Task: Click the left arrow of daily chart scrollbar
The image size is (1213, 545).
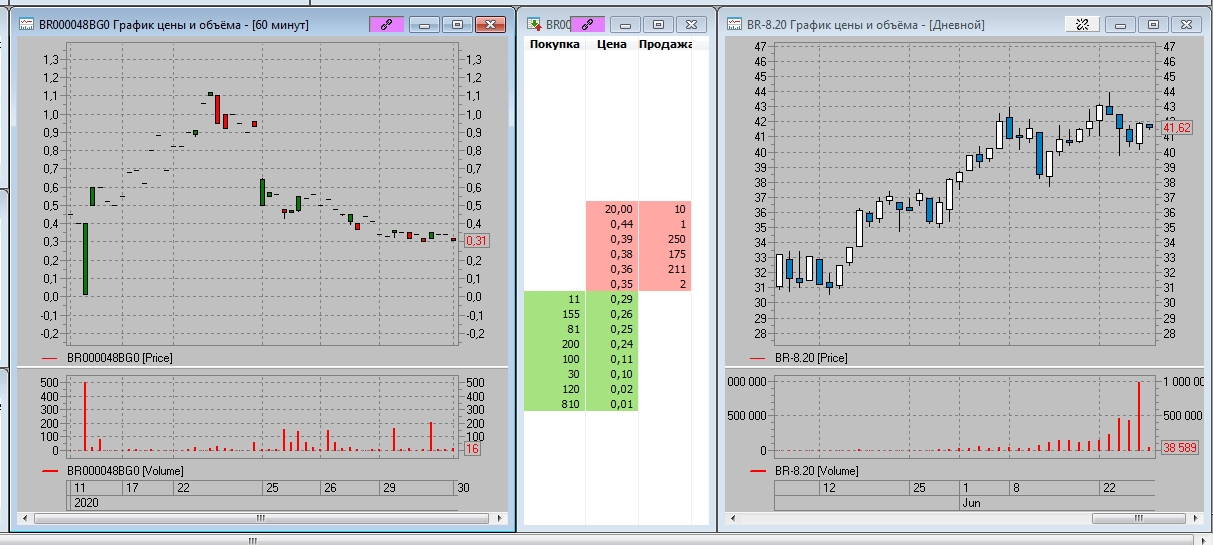Action: (x=734, y=518)
